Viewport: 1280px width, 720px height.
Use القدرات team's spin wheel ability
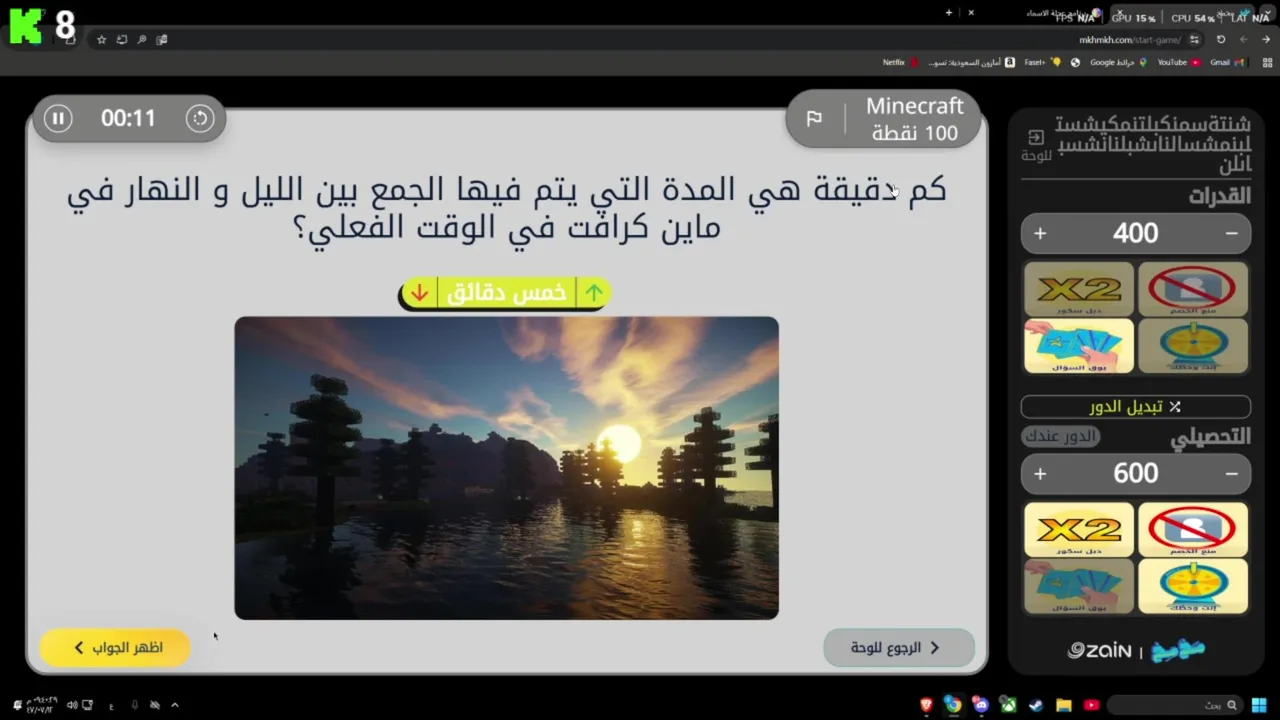tap(1192, 346)
